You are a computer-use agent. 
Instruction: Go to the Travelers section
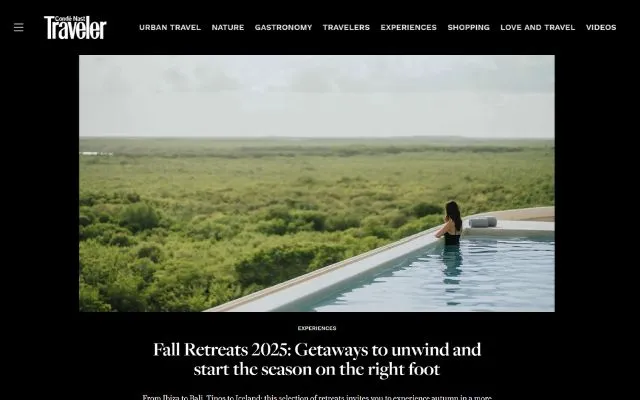click(x=346, y=27)
